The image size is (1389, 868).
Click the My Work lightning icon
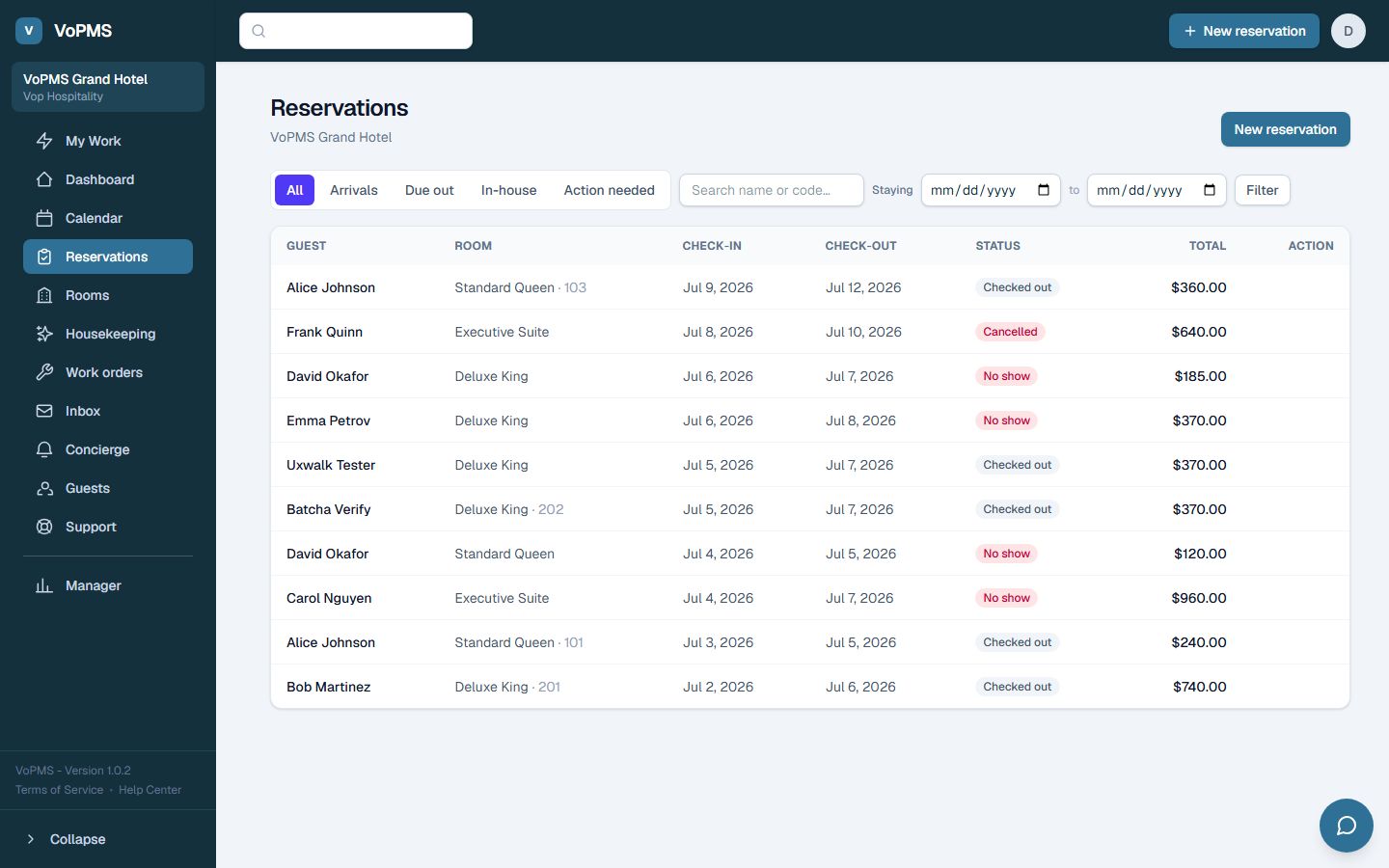point(44,141)
